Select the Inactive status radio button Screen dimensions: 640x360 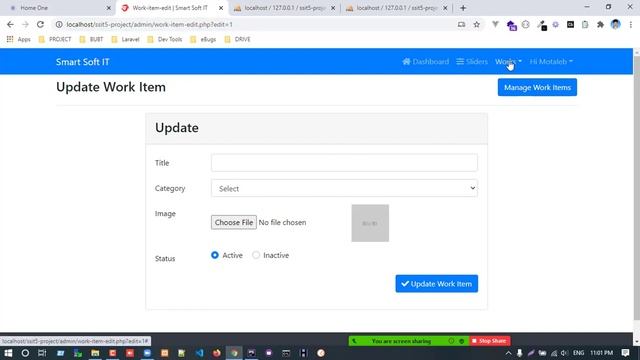coord(256,255)
